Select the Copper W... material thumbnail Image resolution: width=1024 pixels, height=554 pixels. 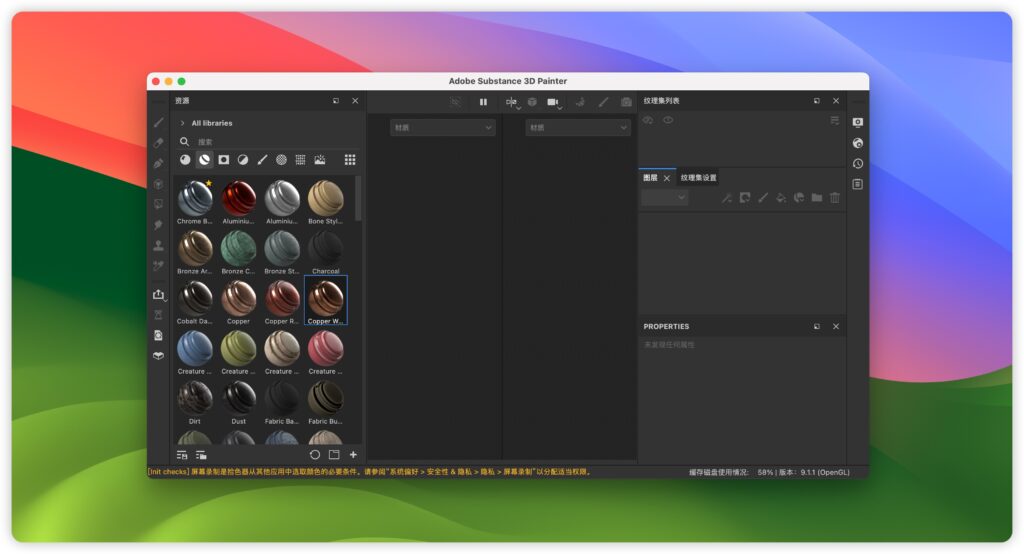pos(325,301)
